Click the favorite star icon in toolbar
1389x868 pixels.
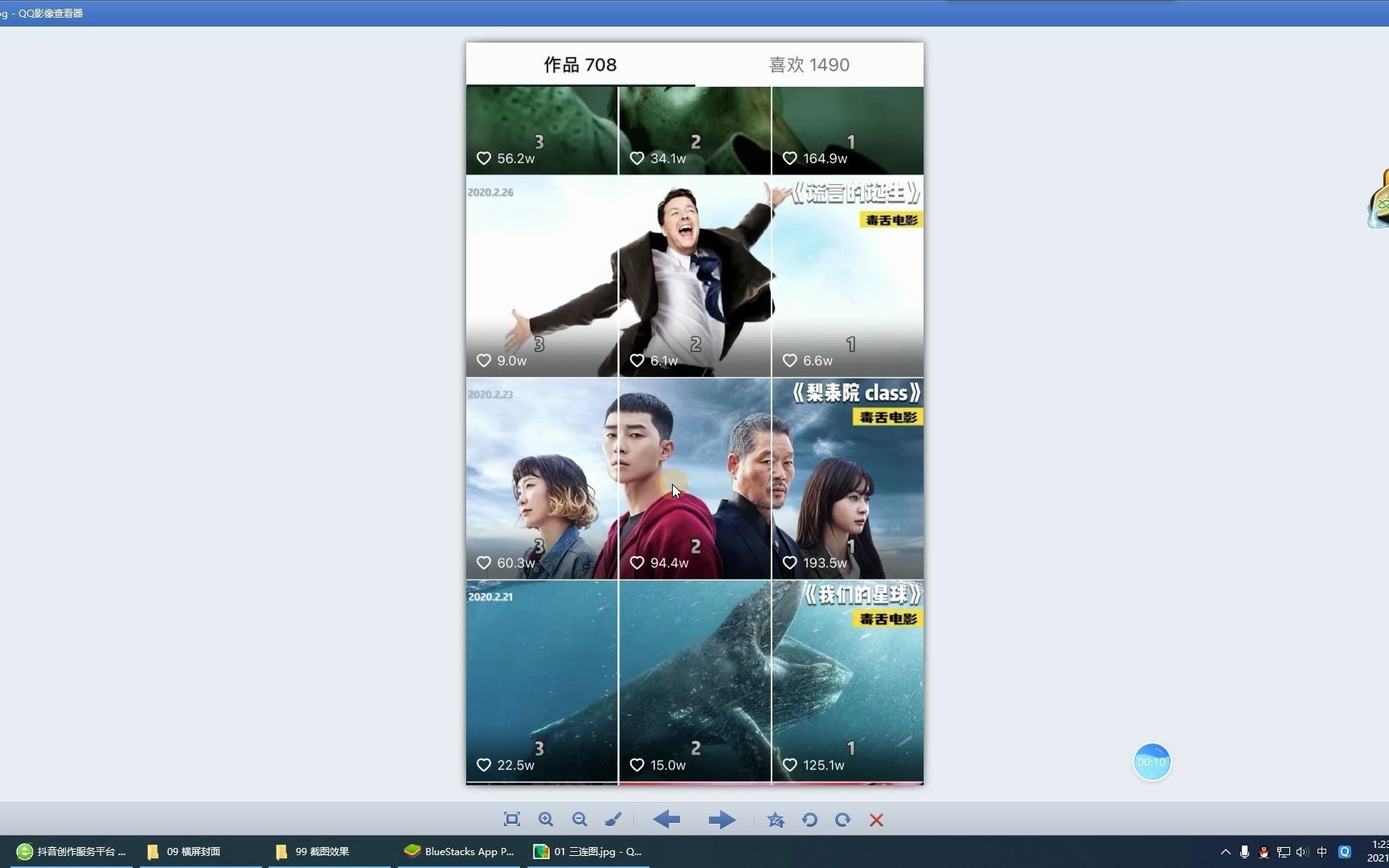[776, 819]
